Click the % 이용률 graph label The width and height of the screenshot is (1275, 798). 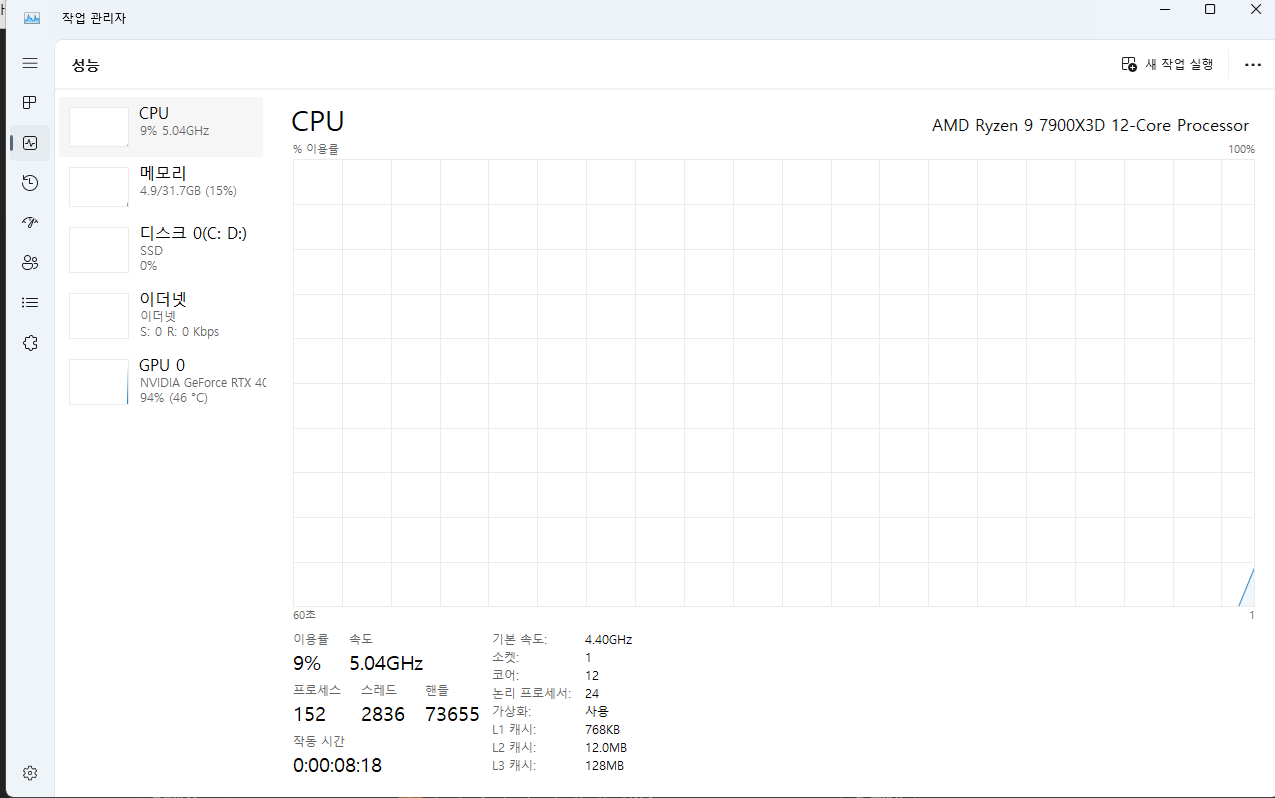tap(316, 149)
